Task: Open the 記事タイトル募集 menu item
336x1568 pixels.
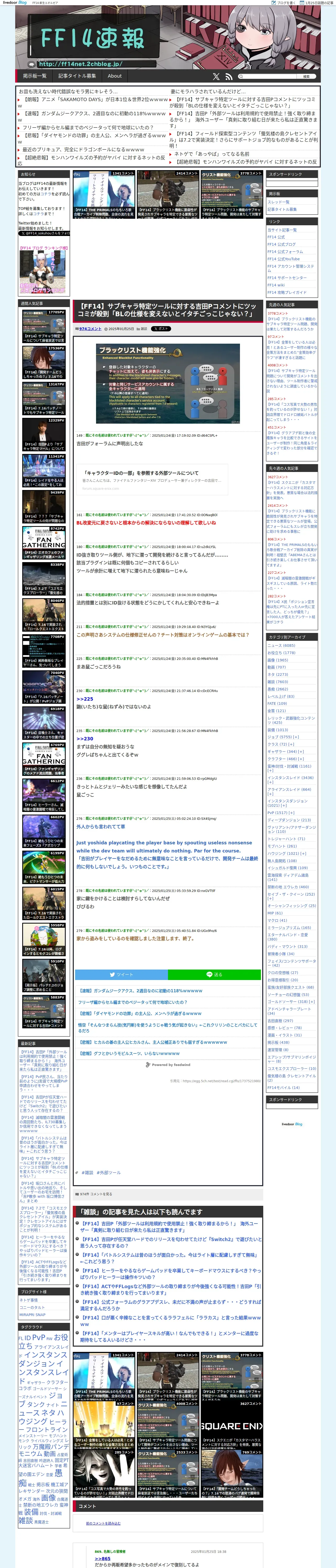Action: (x=77, y=76)
